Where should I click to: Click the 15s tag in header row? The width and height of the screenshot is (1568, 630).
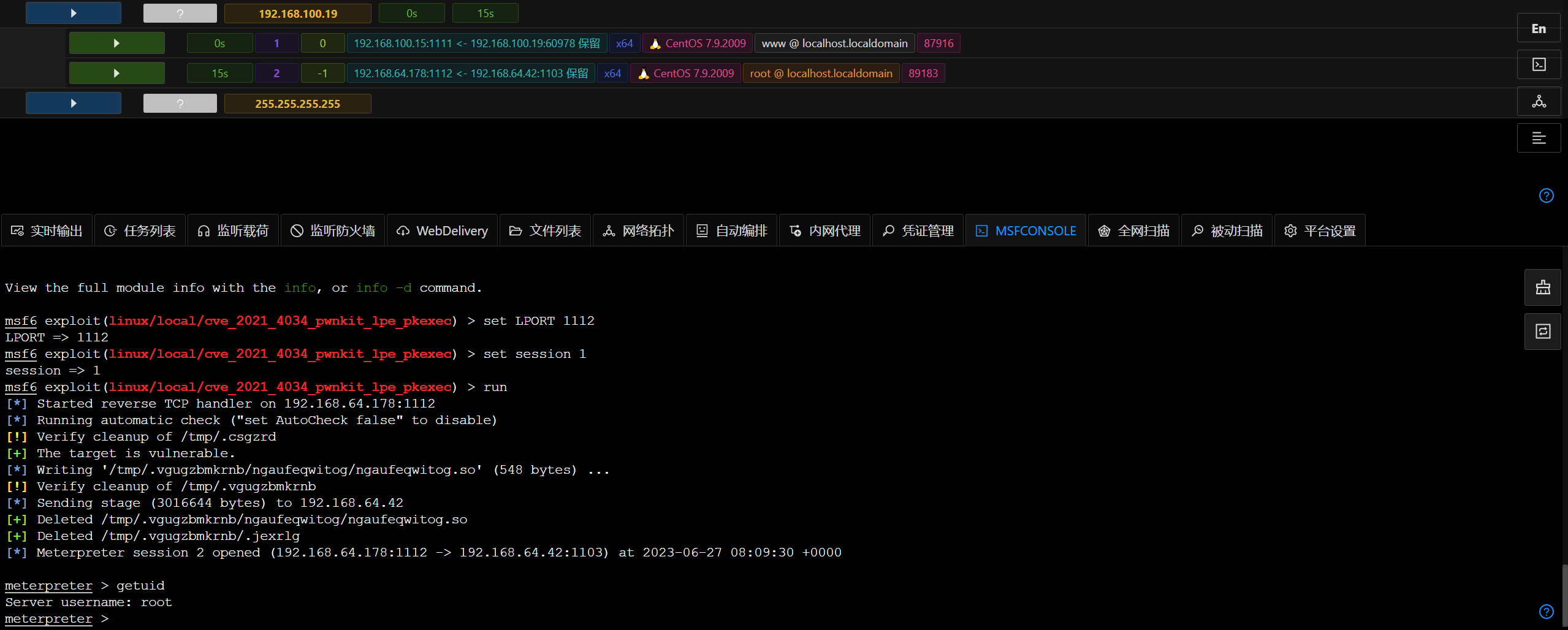[485, 13]
